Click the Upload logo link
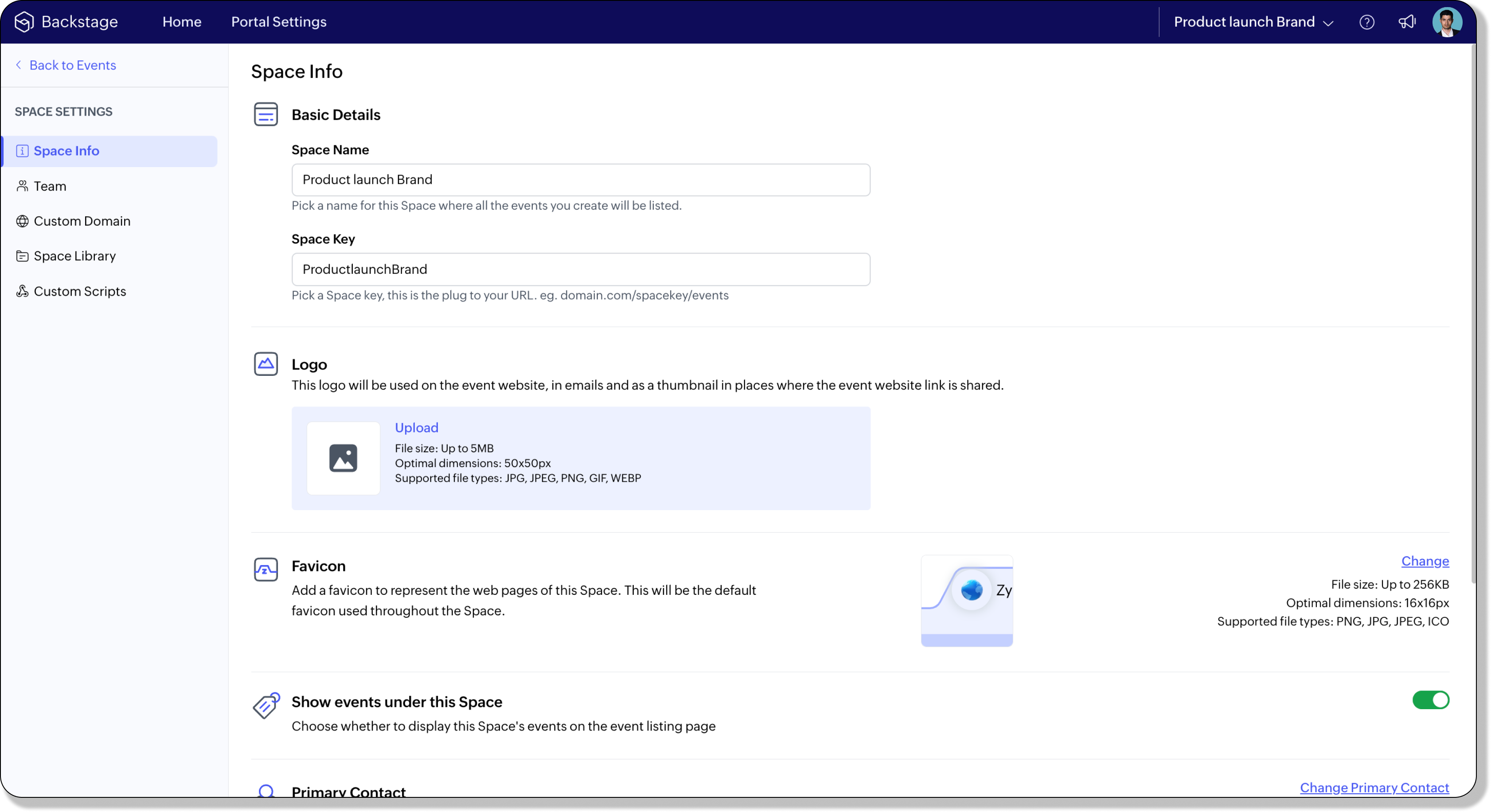 (416, 427)
